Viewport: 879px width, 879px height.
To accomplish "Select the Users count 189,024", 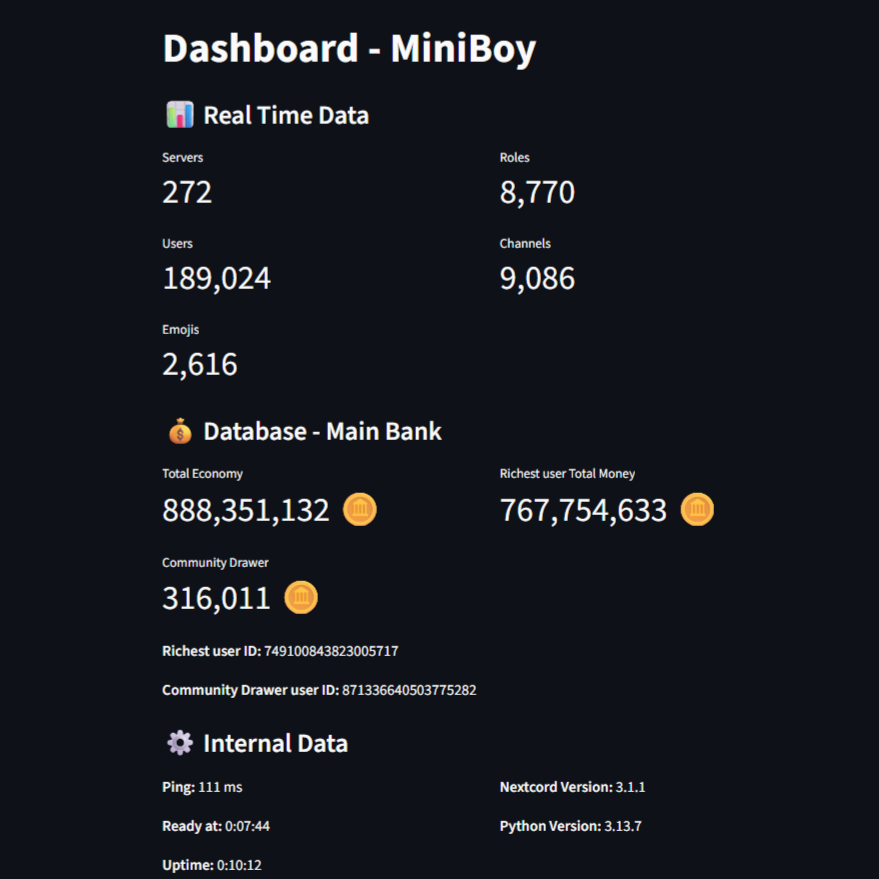I will click(x=216, y=278).
